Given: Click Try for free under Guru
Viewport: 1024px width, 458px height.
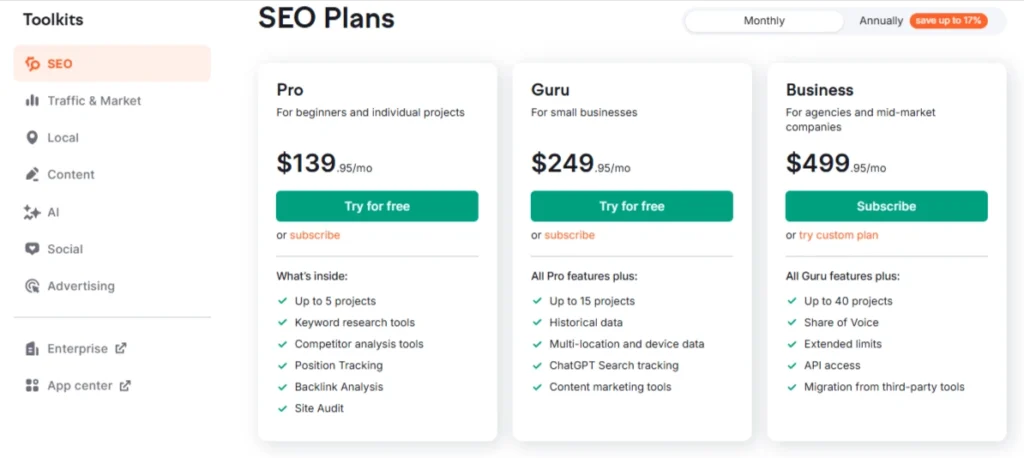Looking at the screenshot, I should (x=632, y=206).
